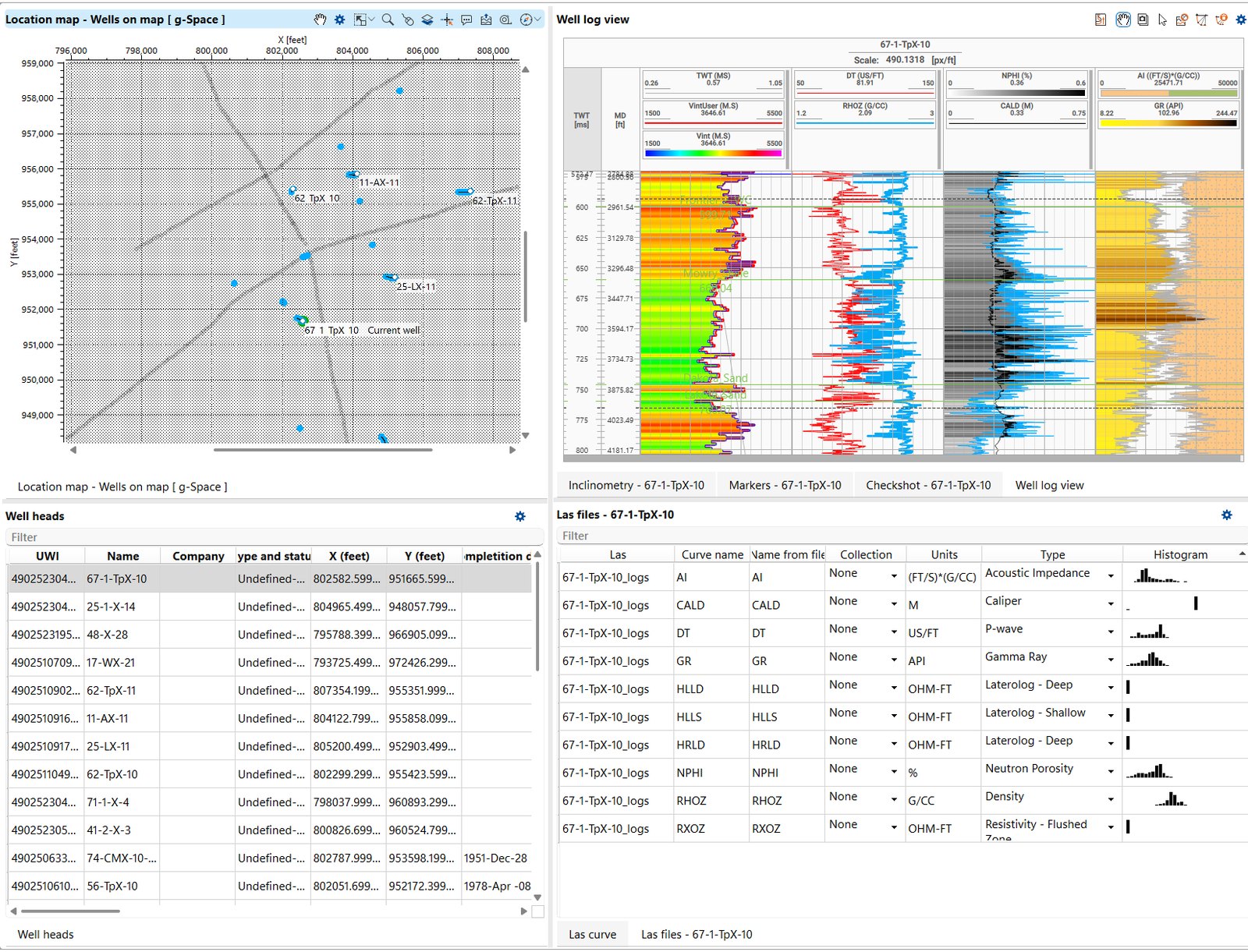Image resolution: width=1248 pixels, height=952 pixels.
Task: Click the Las files Filter input field
Action: click(903, 536)
